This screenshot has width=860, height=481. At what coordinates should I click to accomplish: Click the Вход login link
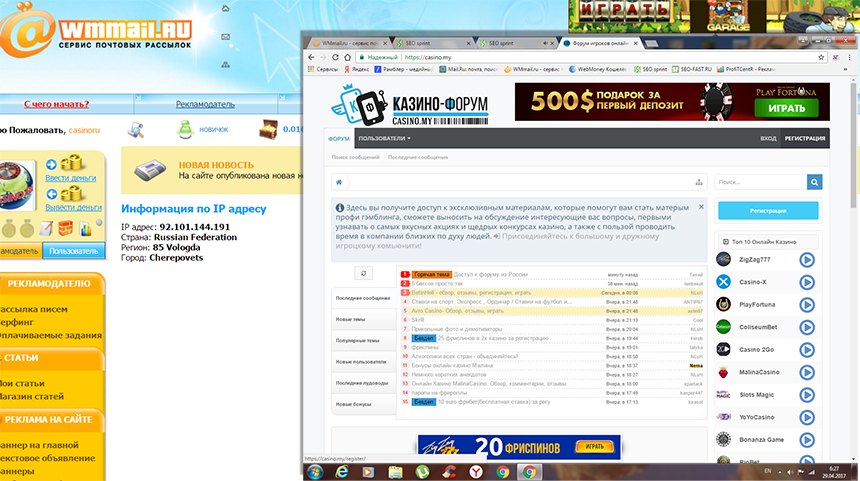pos(768,139)
